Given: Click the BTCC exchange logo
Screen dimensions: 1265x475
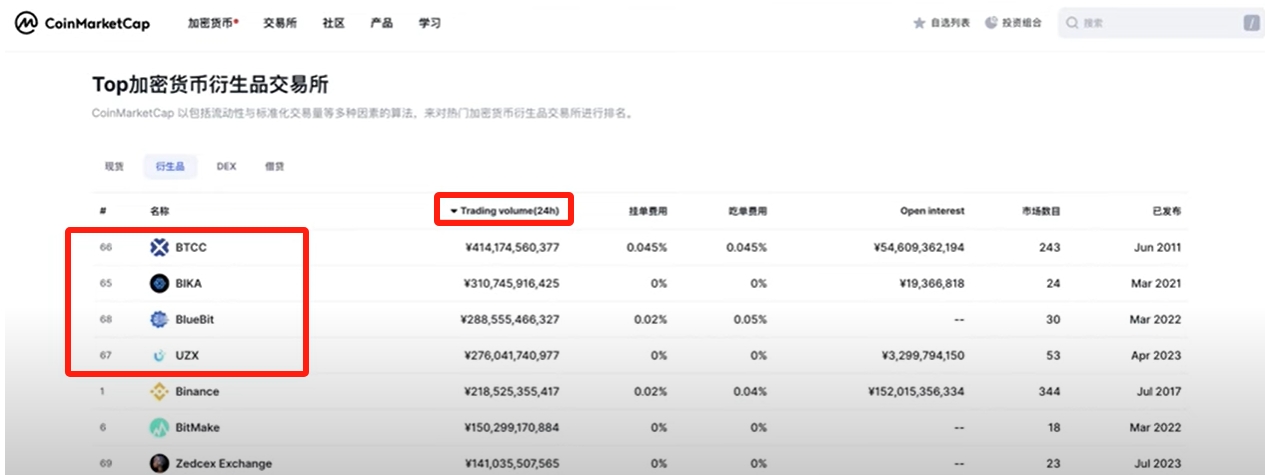Looking at the screenshot, I should [159, 247].
